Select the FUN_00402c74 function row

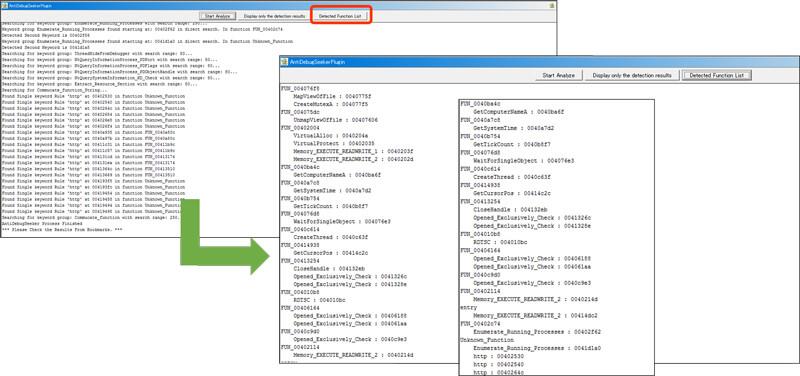pos(480,323)
